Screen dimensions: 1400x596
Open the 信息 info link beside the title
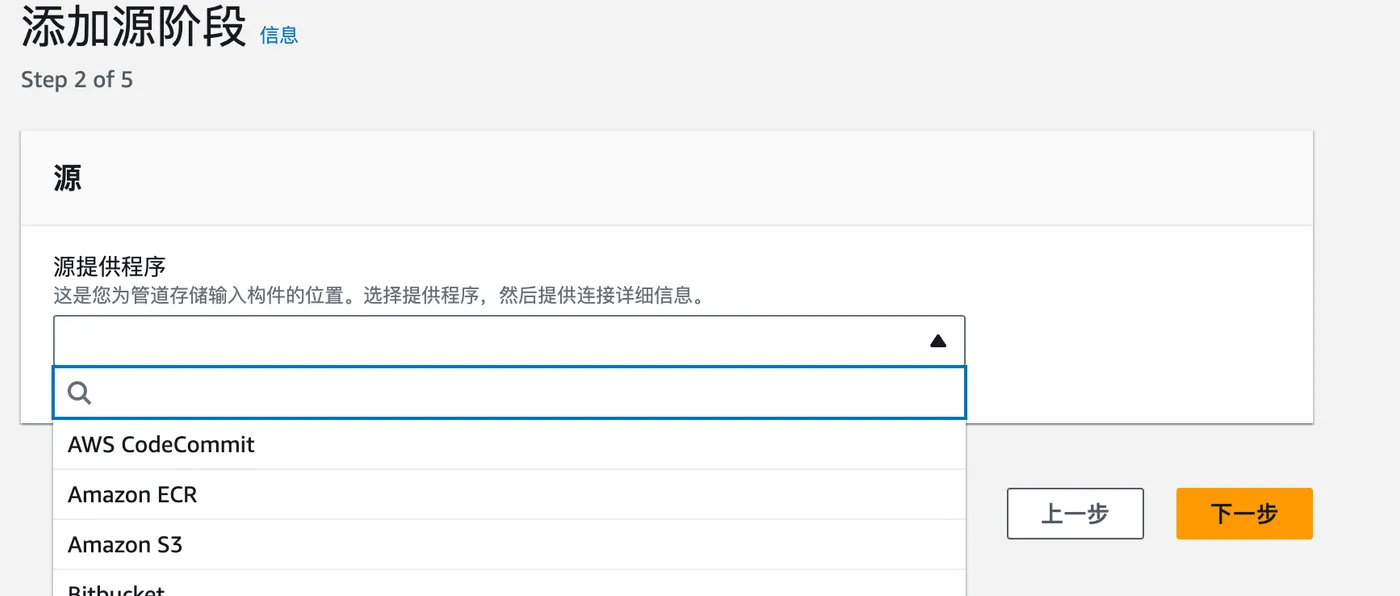pos(279,35)
